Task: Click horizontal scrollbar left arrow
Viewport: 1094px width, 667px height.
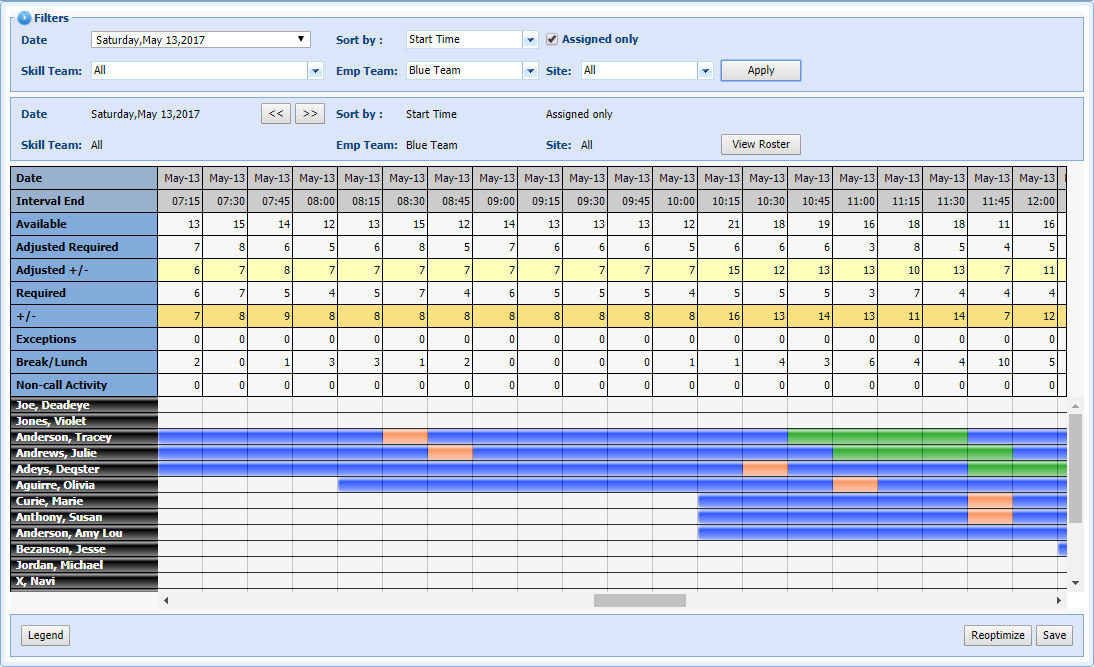Action: [166, 601]
